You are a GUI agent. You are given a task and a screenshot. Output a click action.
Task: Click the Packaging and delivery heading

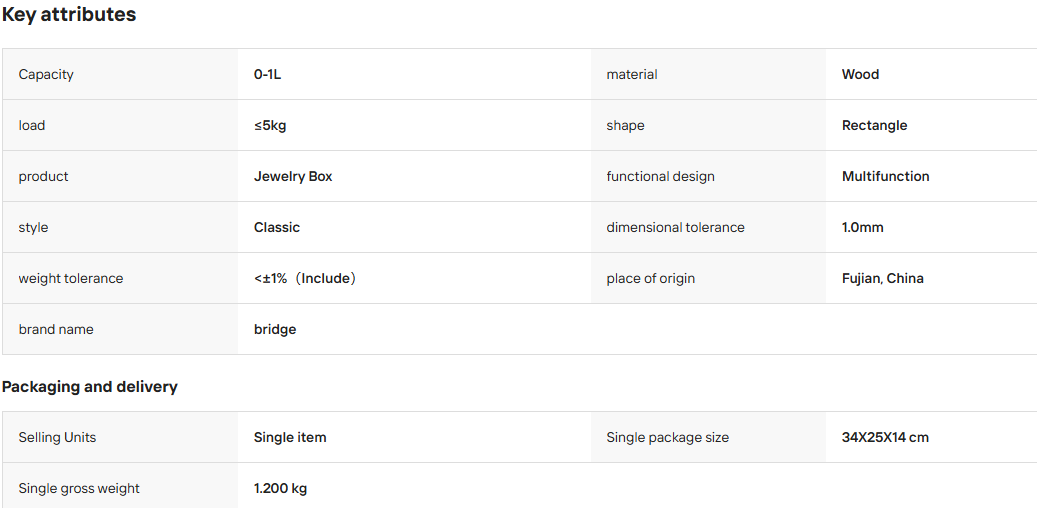tap(89, 386)
